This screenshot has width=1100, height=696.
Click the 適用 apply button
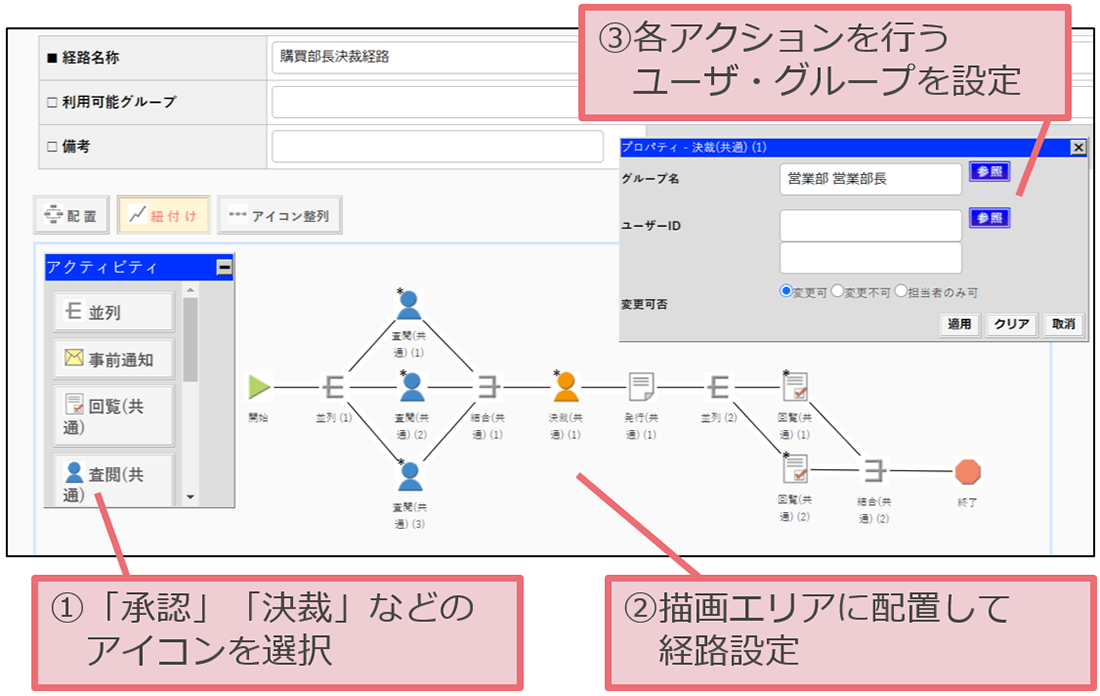coord(959,324)
